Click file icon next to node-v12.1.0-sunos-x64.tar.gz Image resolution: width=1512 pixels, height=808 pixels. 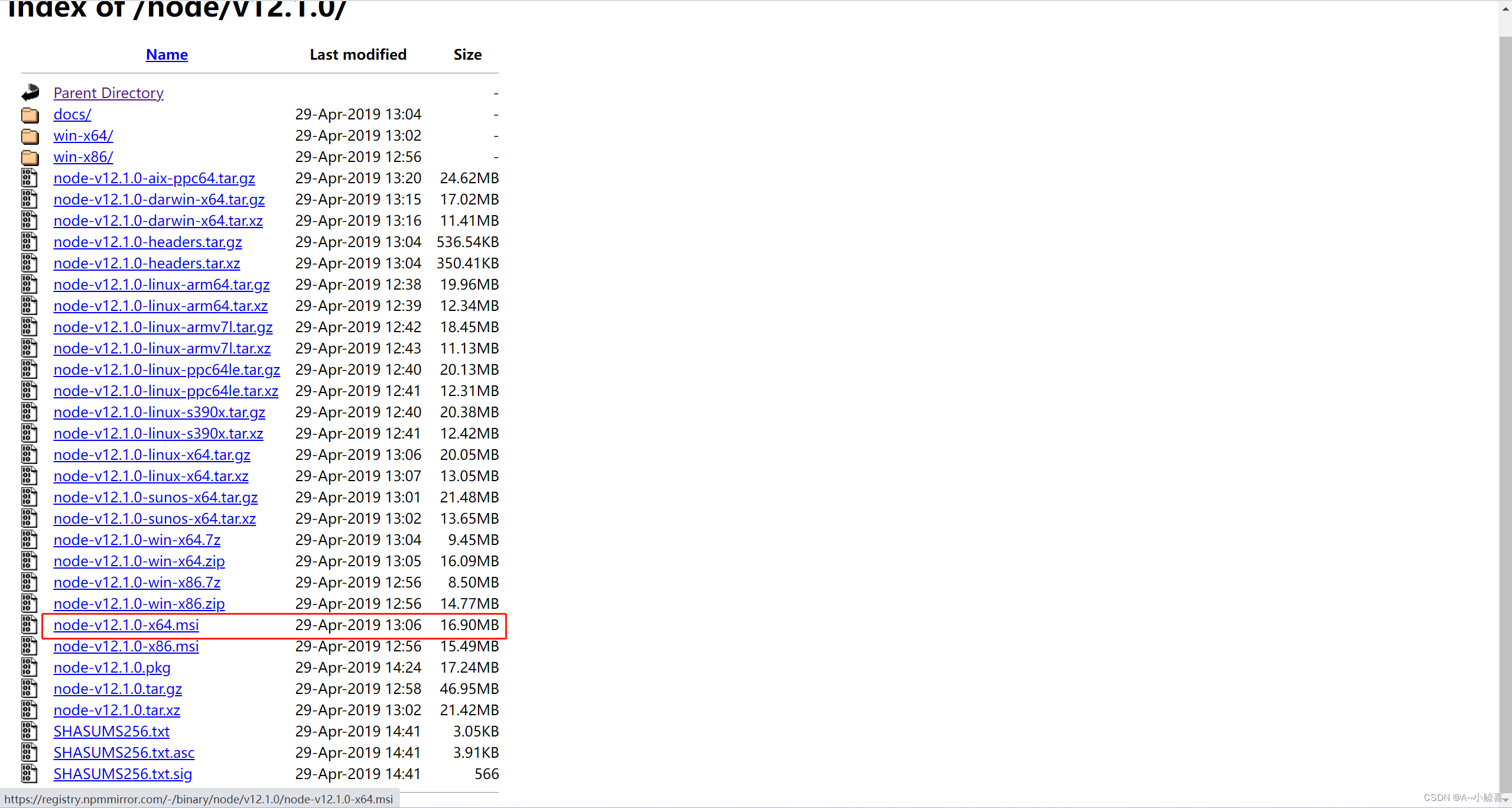pyautogui.click(x=30, y=497)
